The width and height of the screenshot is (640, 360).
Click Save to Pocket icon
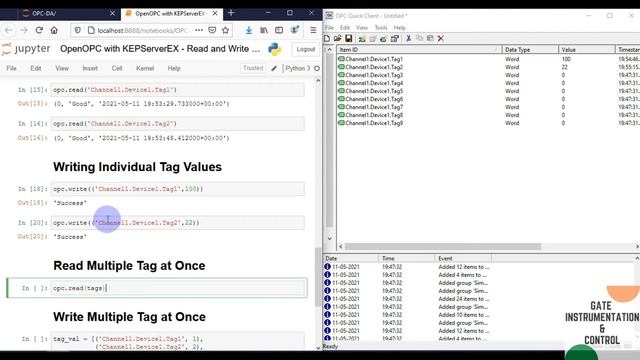click(x=212, y=30)
